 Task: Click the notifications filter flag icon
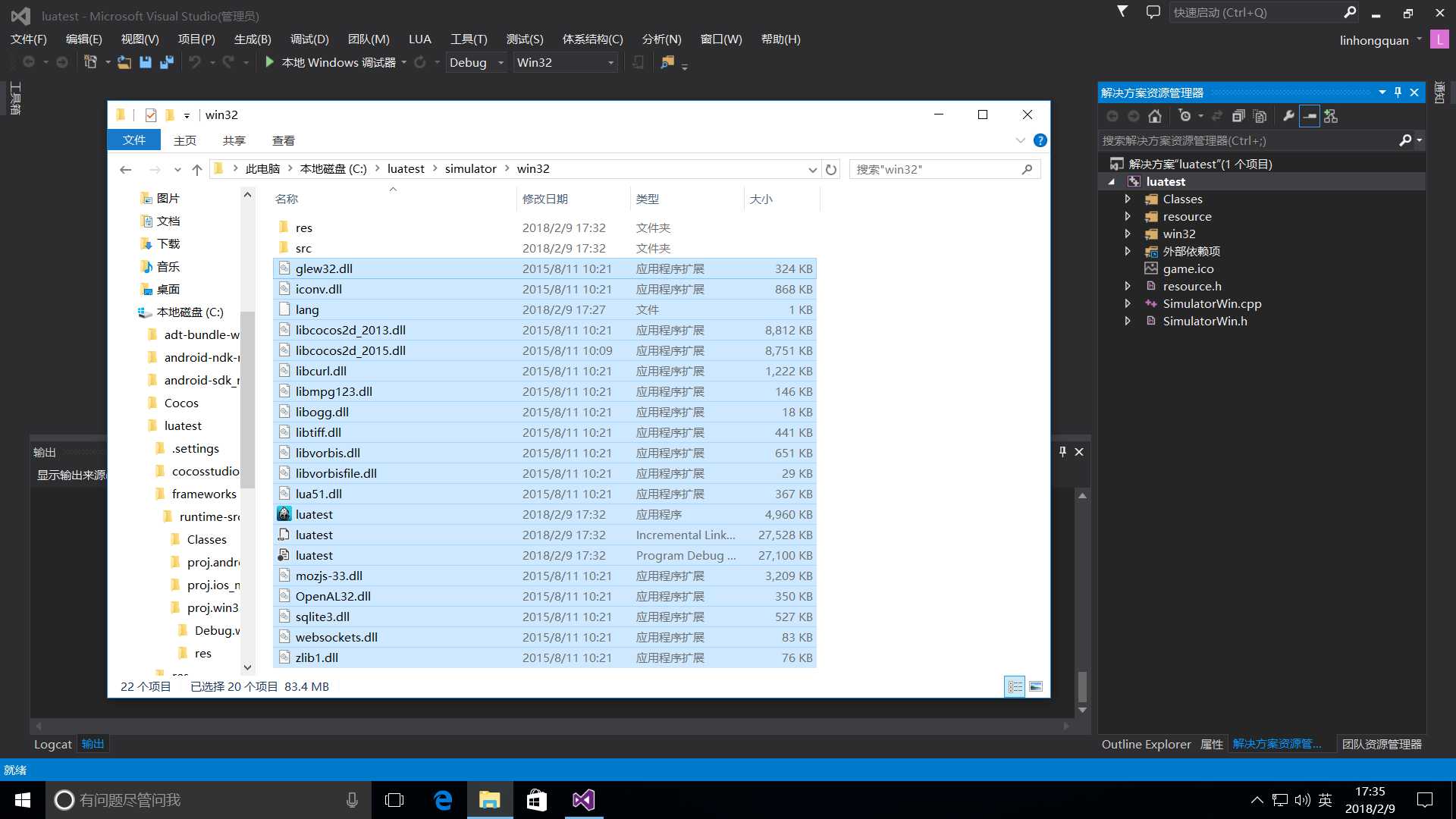point(1122,11)
